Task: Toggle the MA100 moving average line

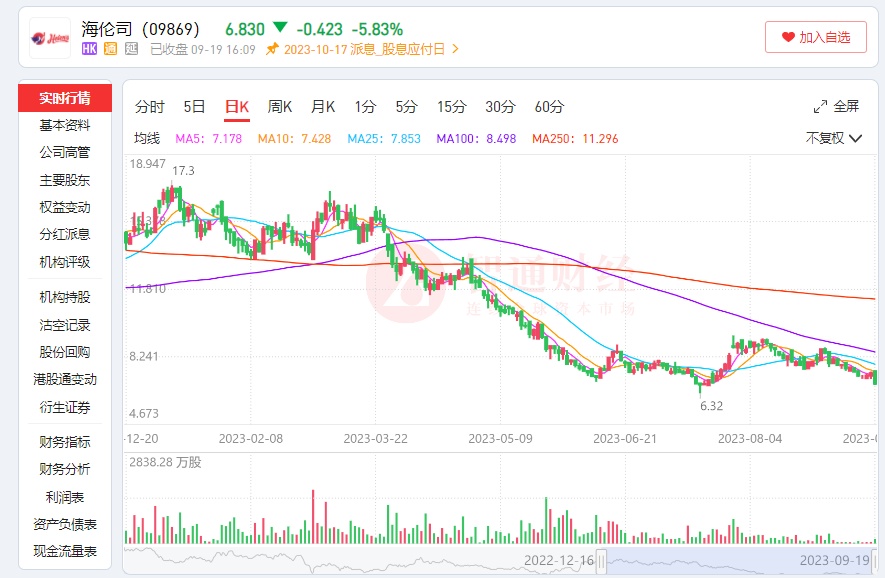Action: point(476,138)
